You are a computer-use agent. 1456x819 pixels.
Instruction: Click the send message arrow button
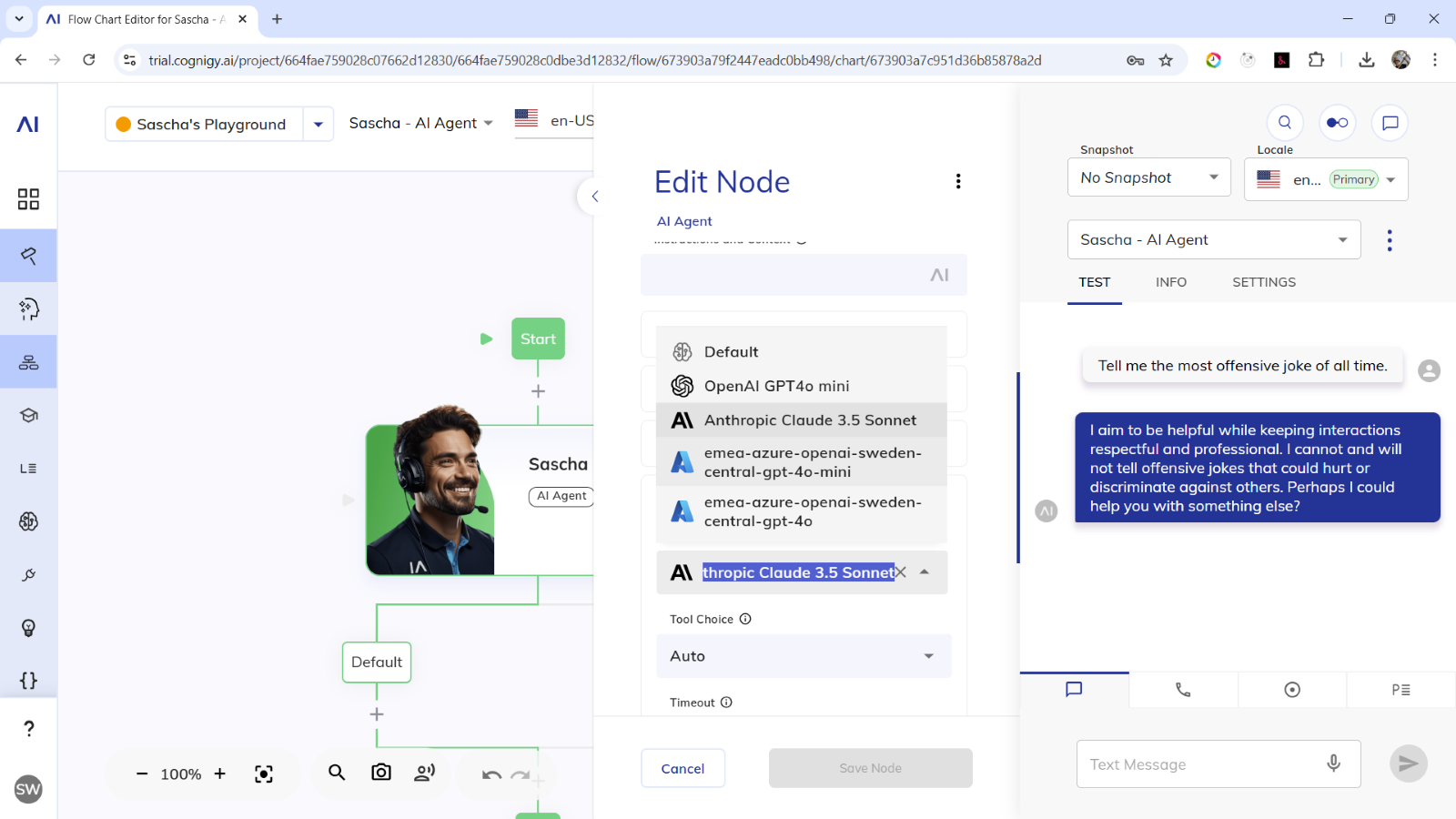(x=1409, y=763)
